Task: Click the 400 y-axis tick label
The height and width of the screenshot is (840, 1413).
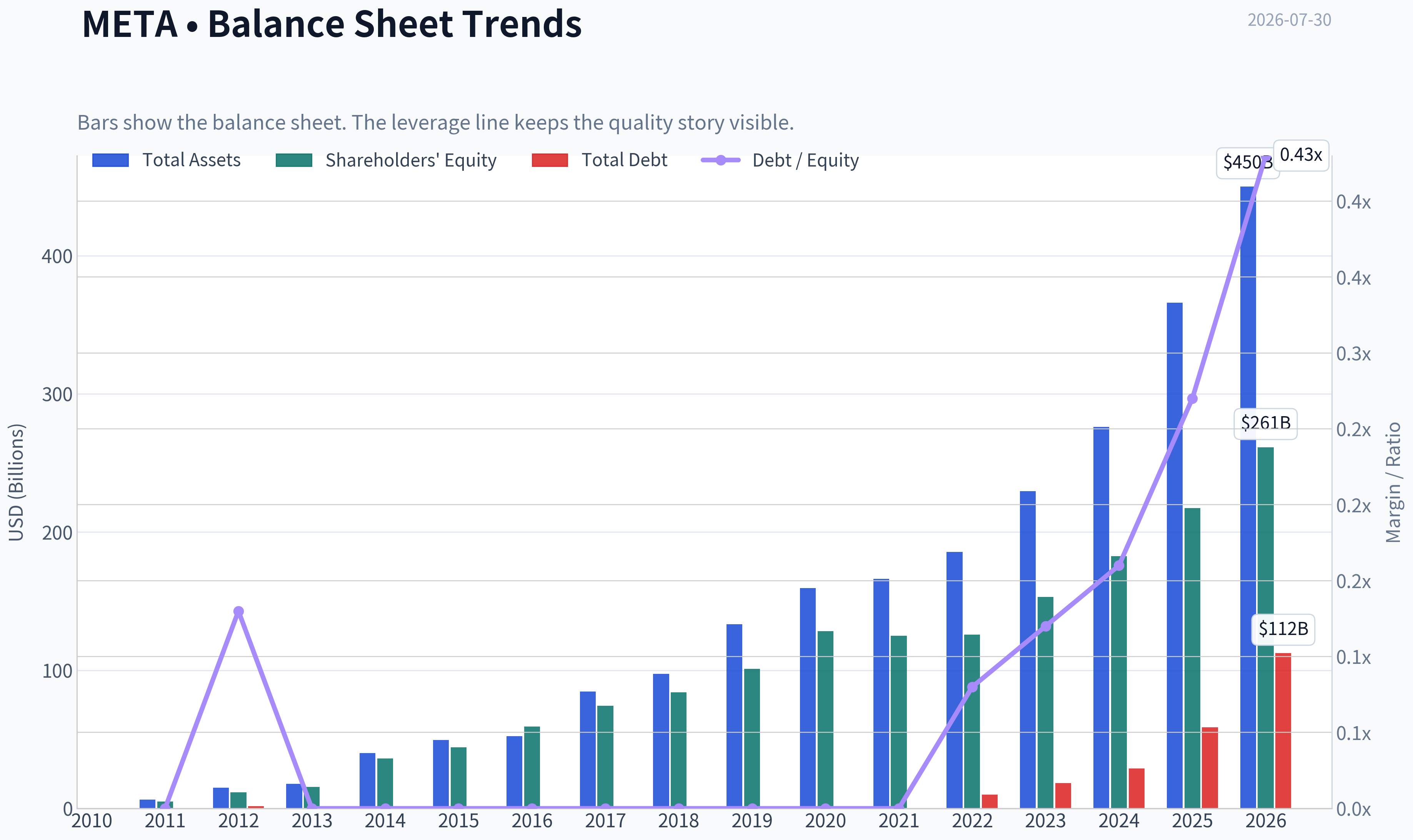Action: 57,257
